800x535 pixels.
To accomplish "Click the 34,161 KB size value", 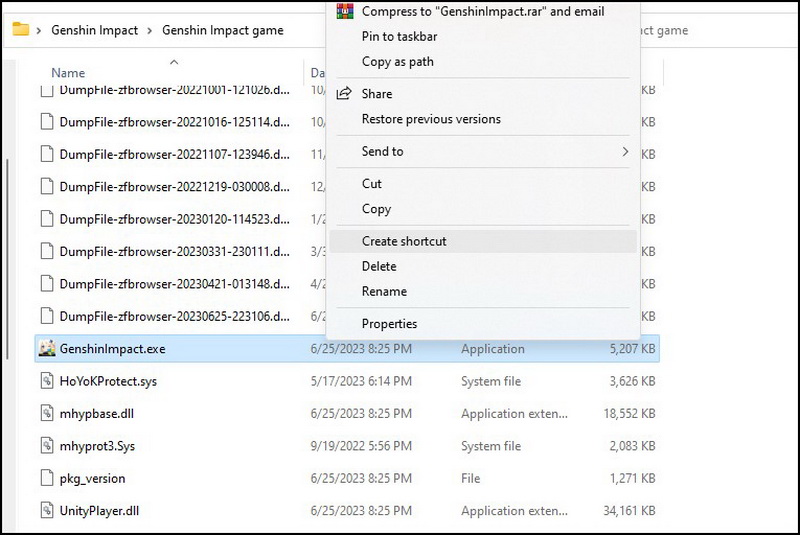I will (630, 511).
